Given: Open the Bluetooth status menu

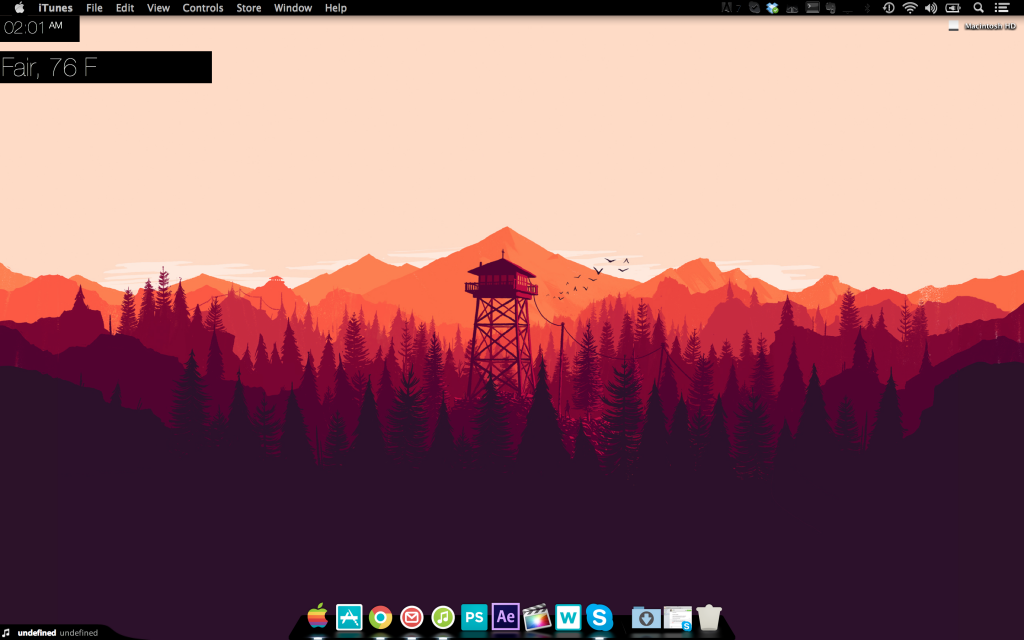Looking at the screenshot, I should 867,8.
